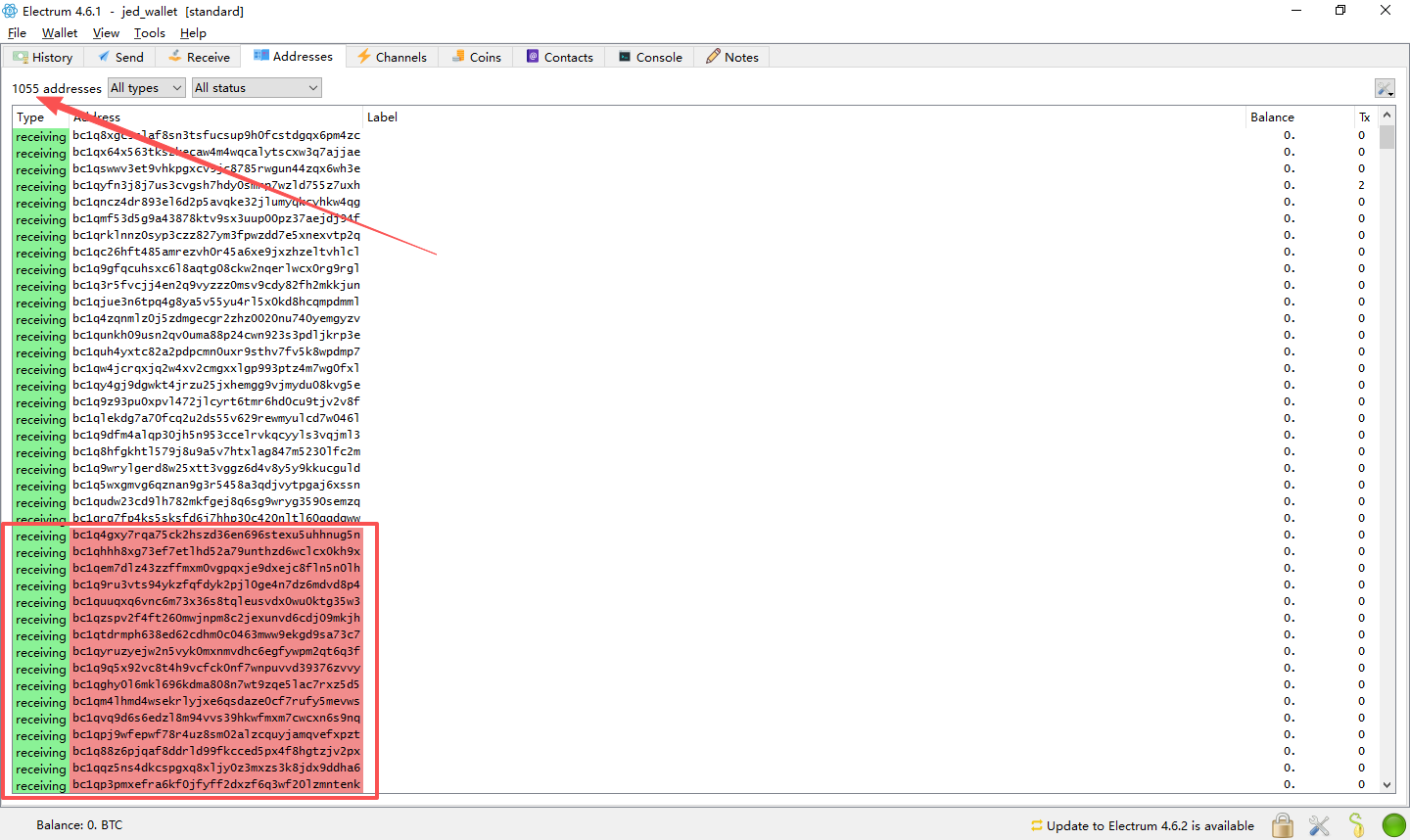Select address starting bc1qudw23cd9lh
The image size is (1410, 840).
(x=216, y=501)
